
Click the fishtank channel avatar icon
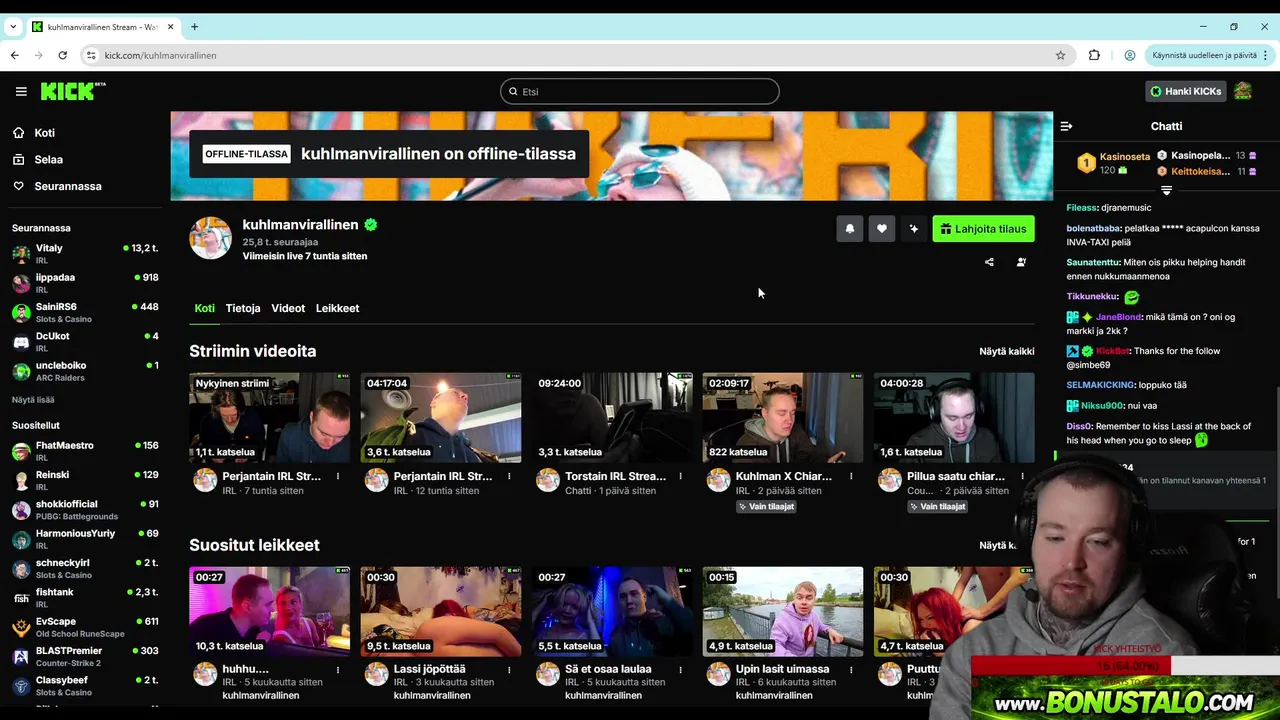pyautogui.click(x=21, y=598)
